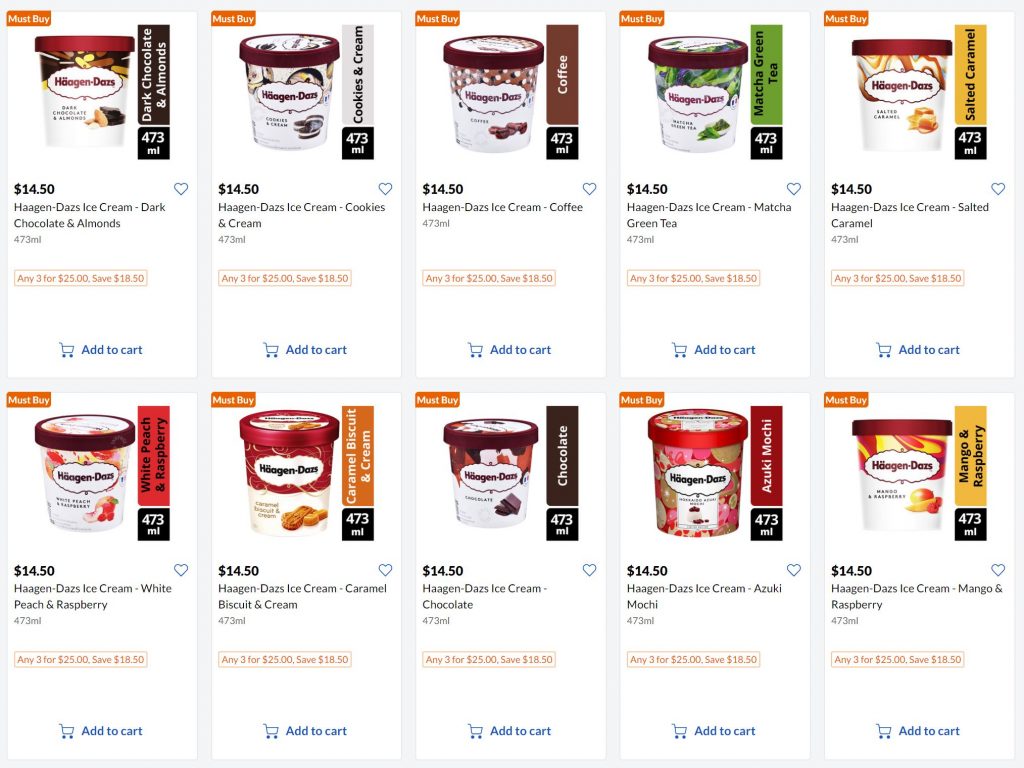This screenshot has height=768, width=1024.
Task: Open Haagen-Dazs Mango & Raspberry product link
Action: (x=916, y=596)
